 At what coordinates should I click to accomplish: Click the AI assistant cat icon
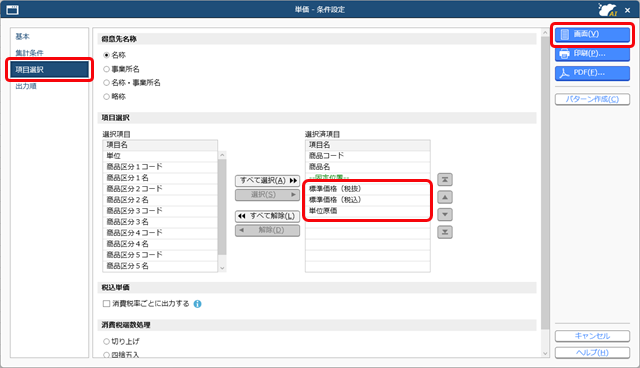coord(607,9)
